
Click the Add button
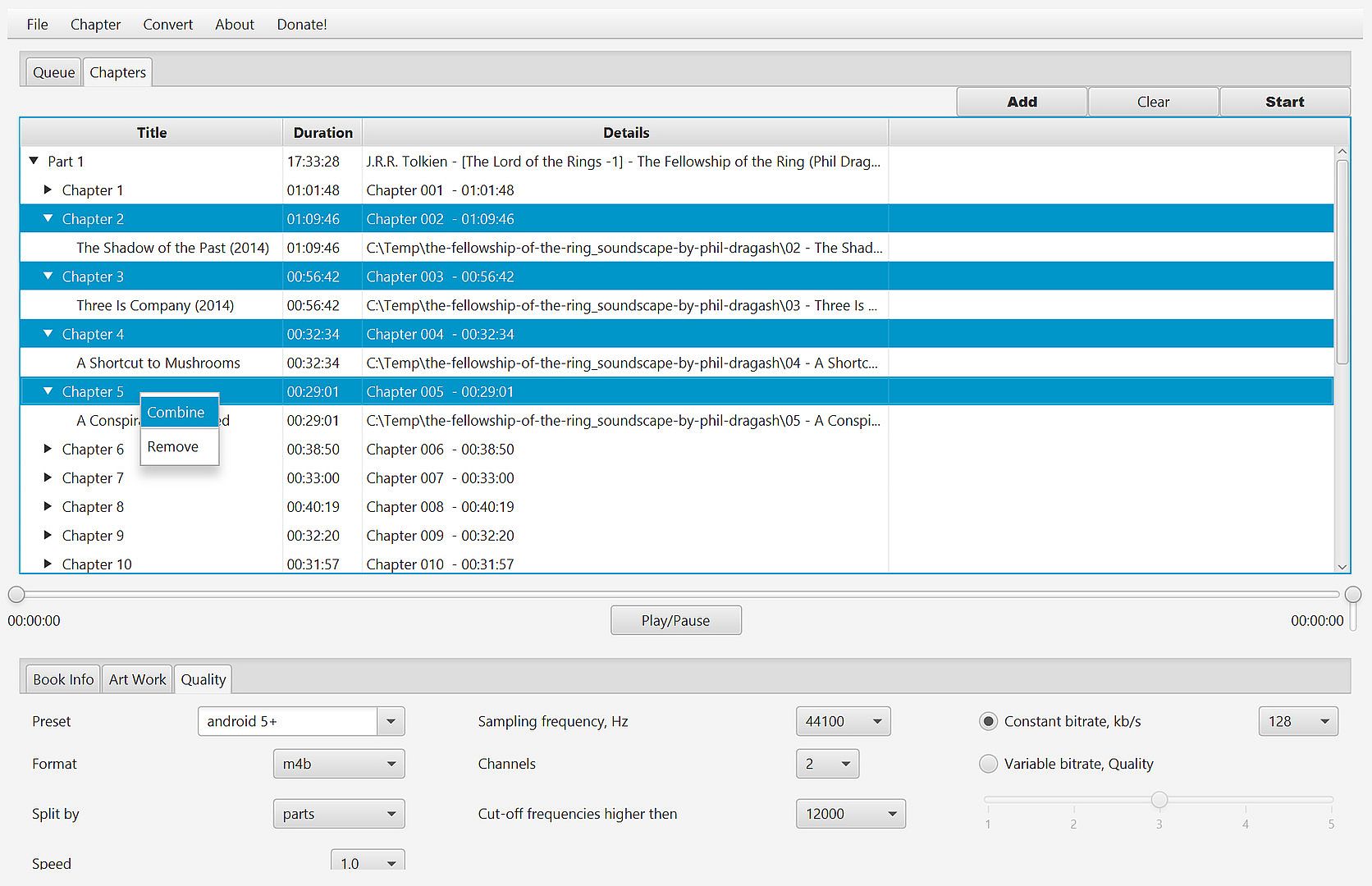coord(1022,102)
